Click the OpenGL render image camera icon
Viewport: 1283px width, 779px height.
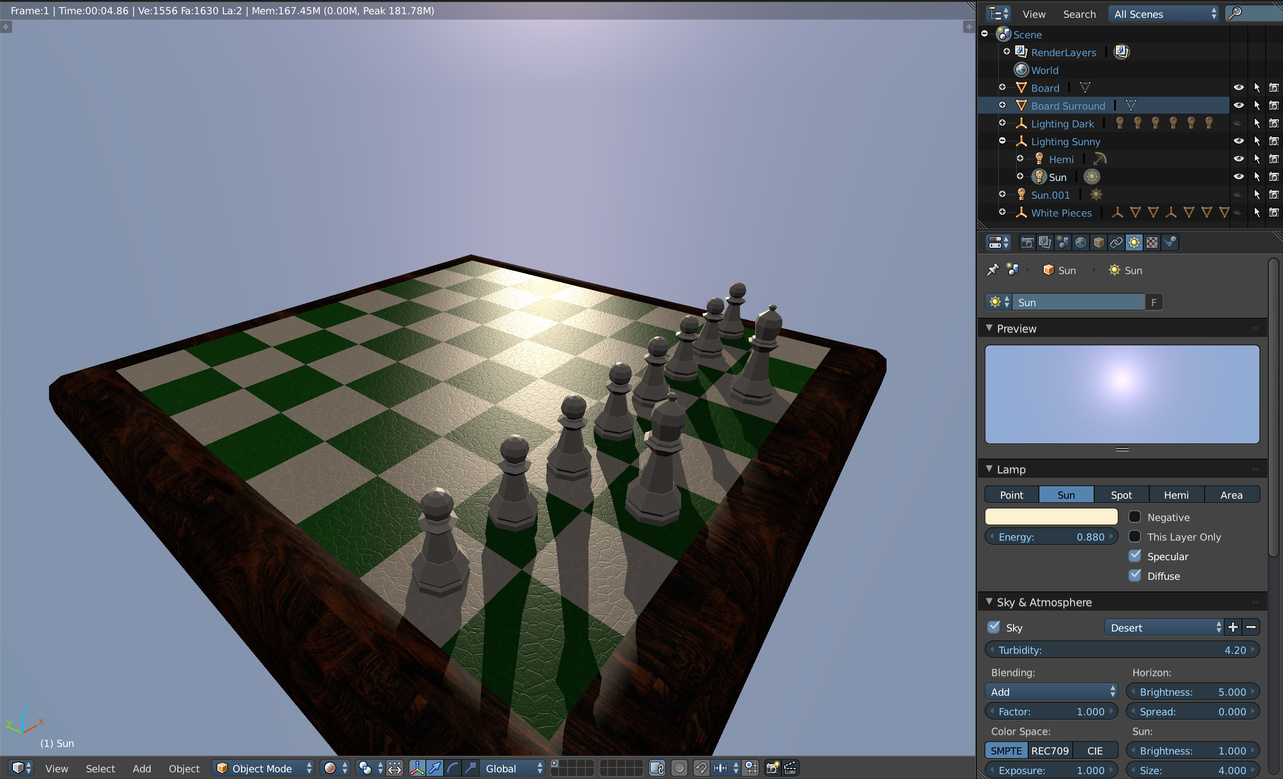click(773, 768)
